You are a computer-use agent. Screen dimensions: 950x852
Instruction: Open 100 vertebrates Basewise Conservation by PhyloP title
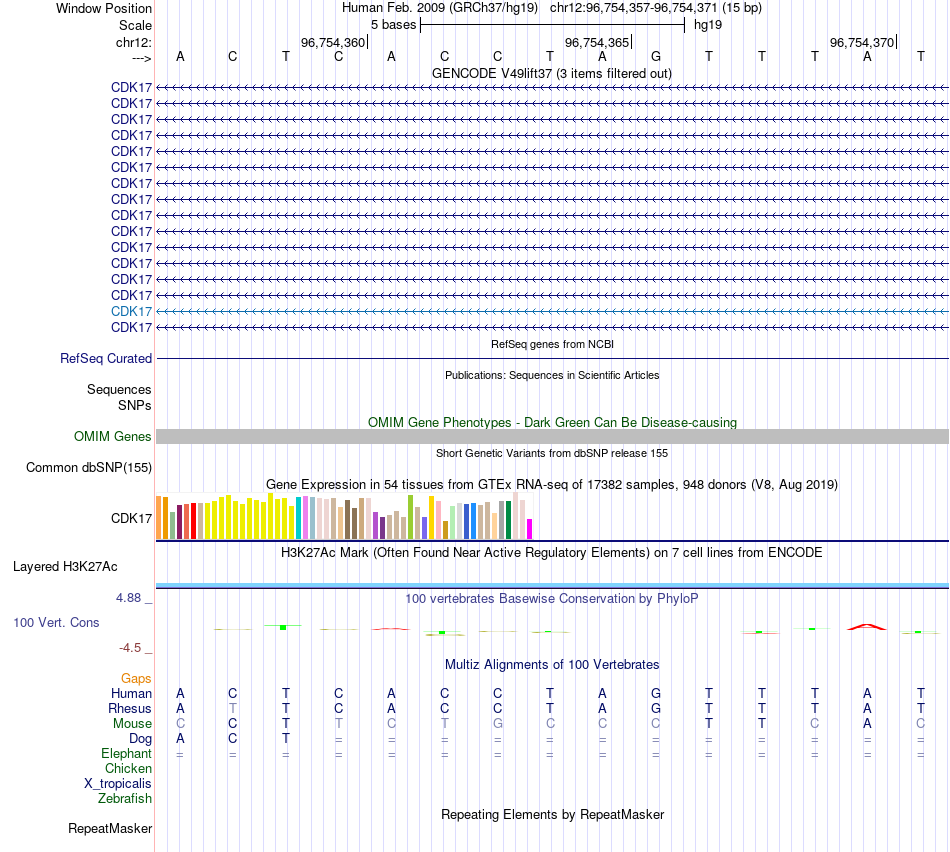click(551, 599)
